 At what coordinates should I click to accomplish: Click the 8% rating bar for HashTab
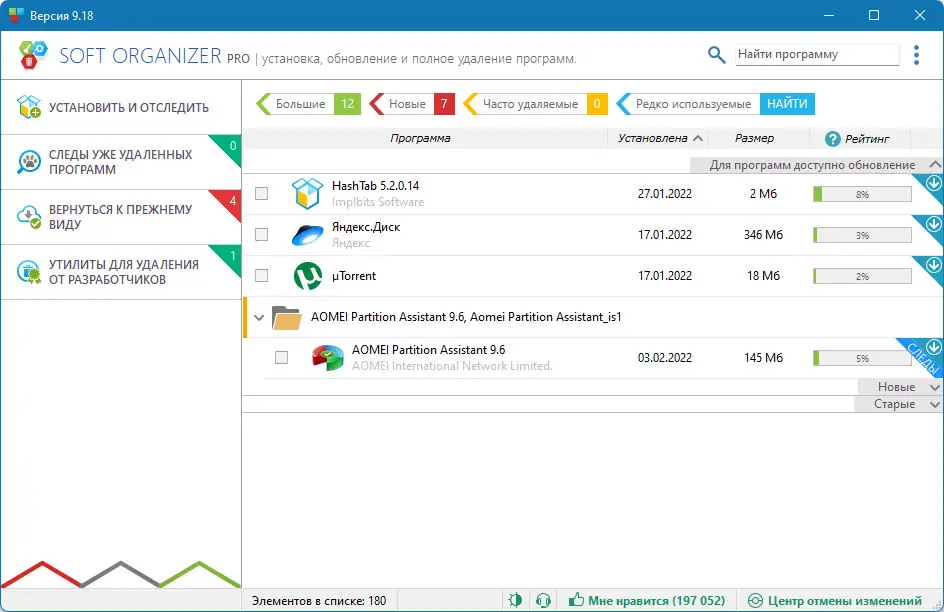coord(862,194)
